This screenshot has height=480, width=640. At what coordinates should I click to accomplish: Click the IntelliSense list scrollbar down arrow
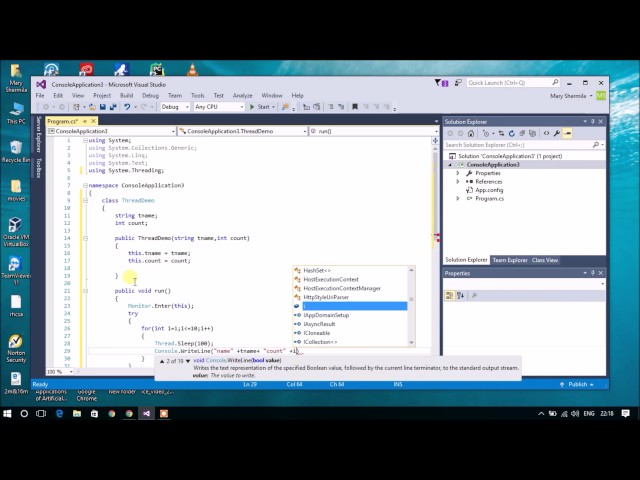click(x=411, y=342)
